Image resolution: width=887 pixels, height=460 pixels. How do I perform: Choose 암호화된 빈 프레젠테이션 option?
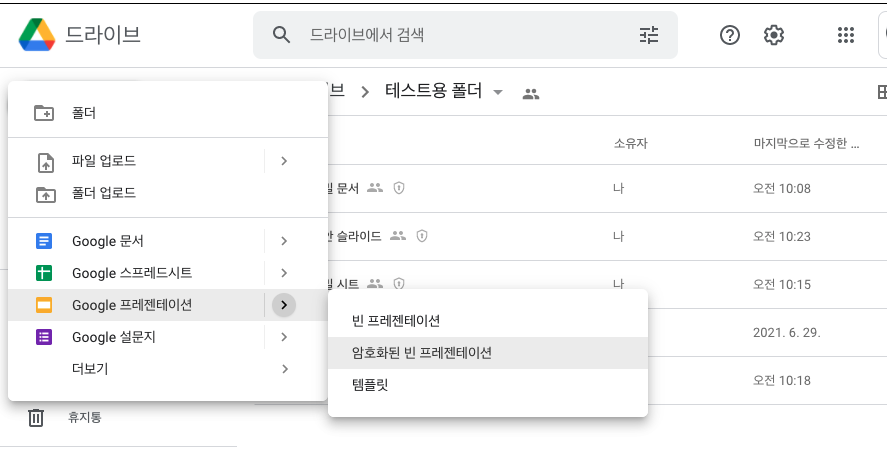[488, 353]
